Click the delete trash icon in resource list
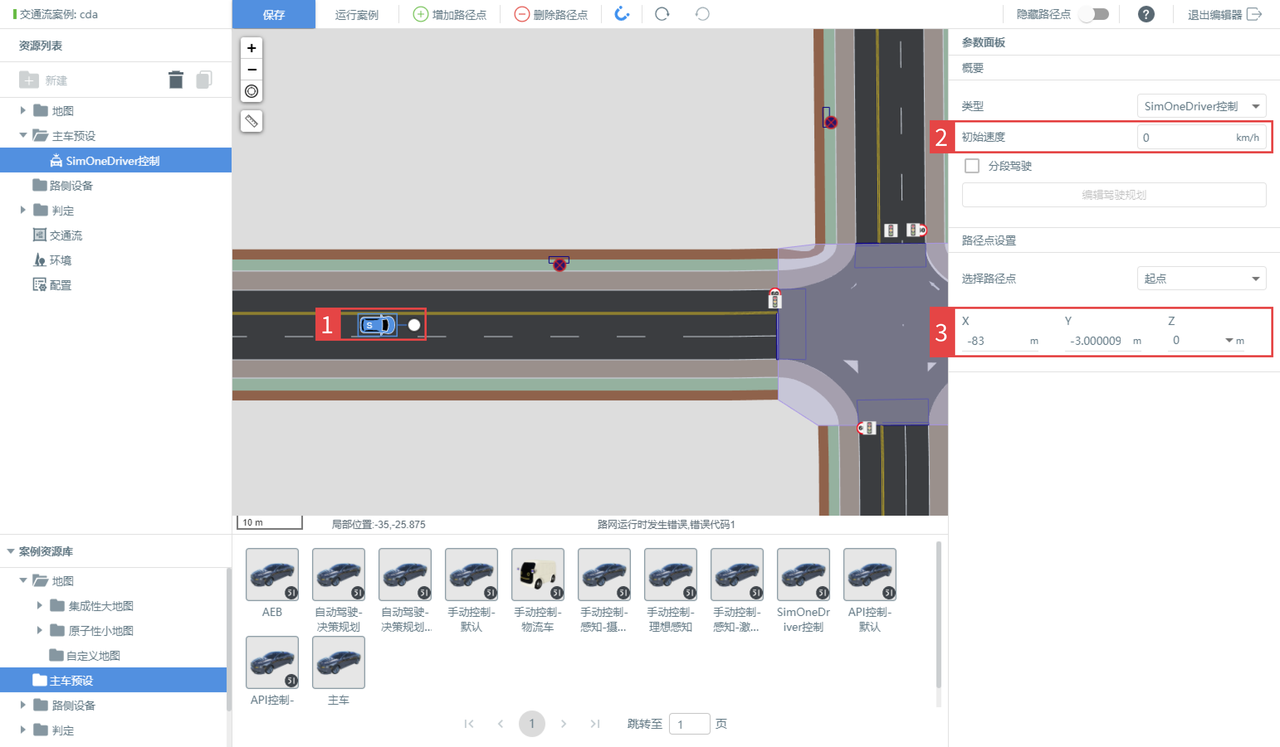The width and height of the screenshot is (1280, 747). [176, 80]
